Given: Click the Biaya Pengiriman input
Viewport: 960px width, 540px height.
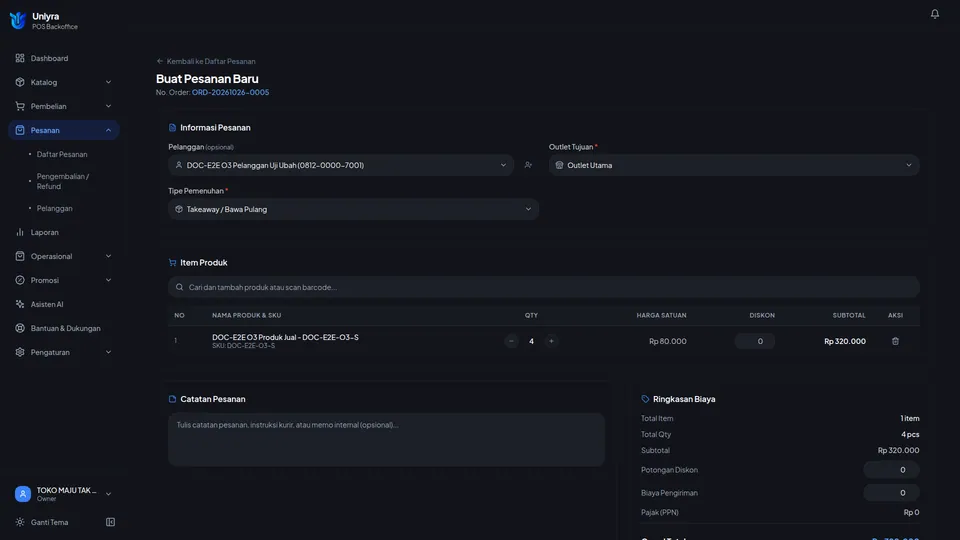Looking at the screenshot, I should coord(891,492).
